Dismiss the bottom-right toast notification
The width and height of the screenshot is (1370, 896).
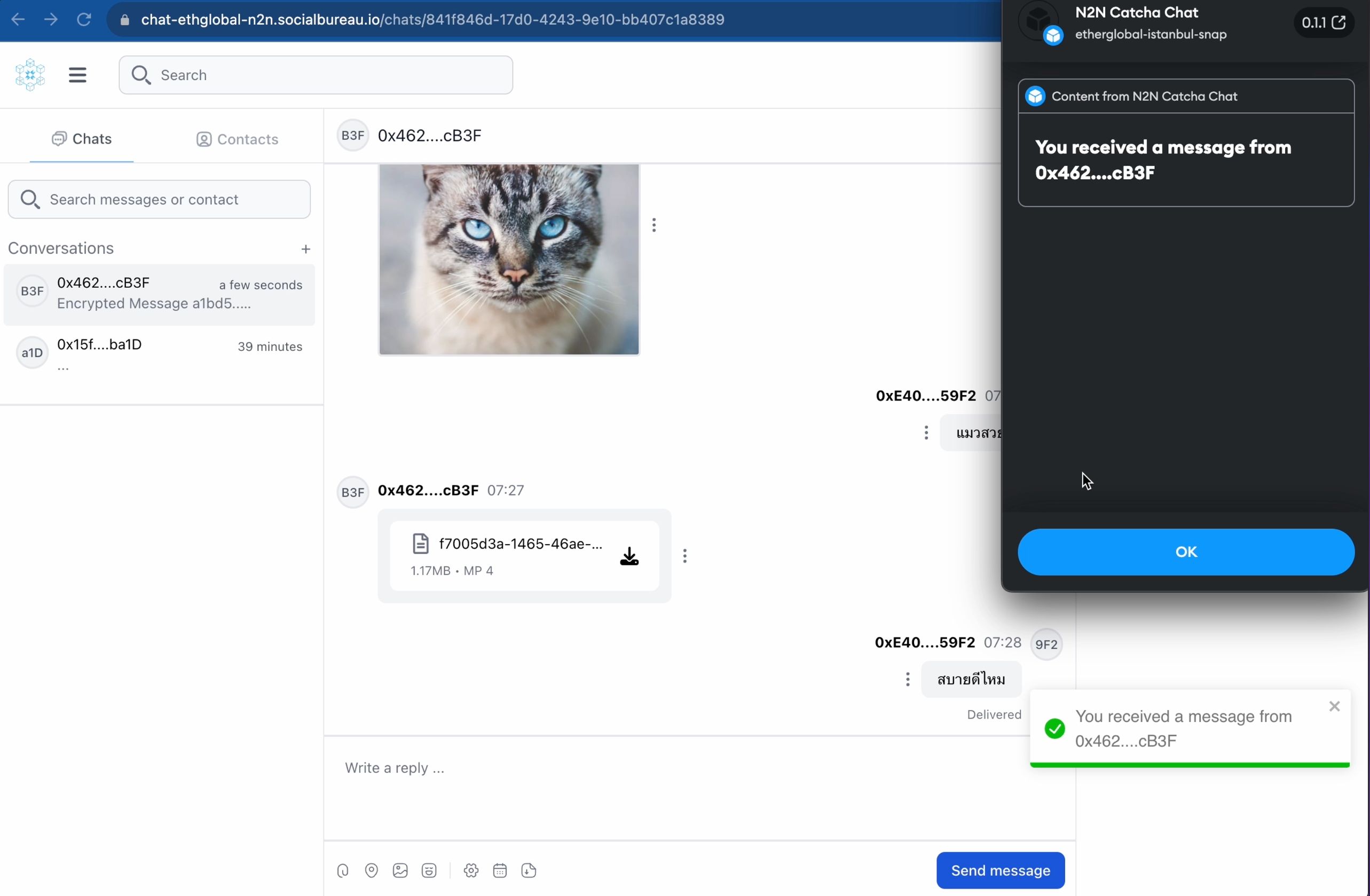(1334, 705)
